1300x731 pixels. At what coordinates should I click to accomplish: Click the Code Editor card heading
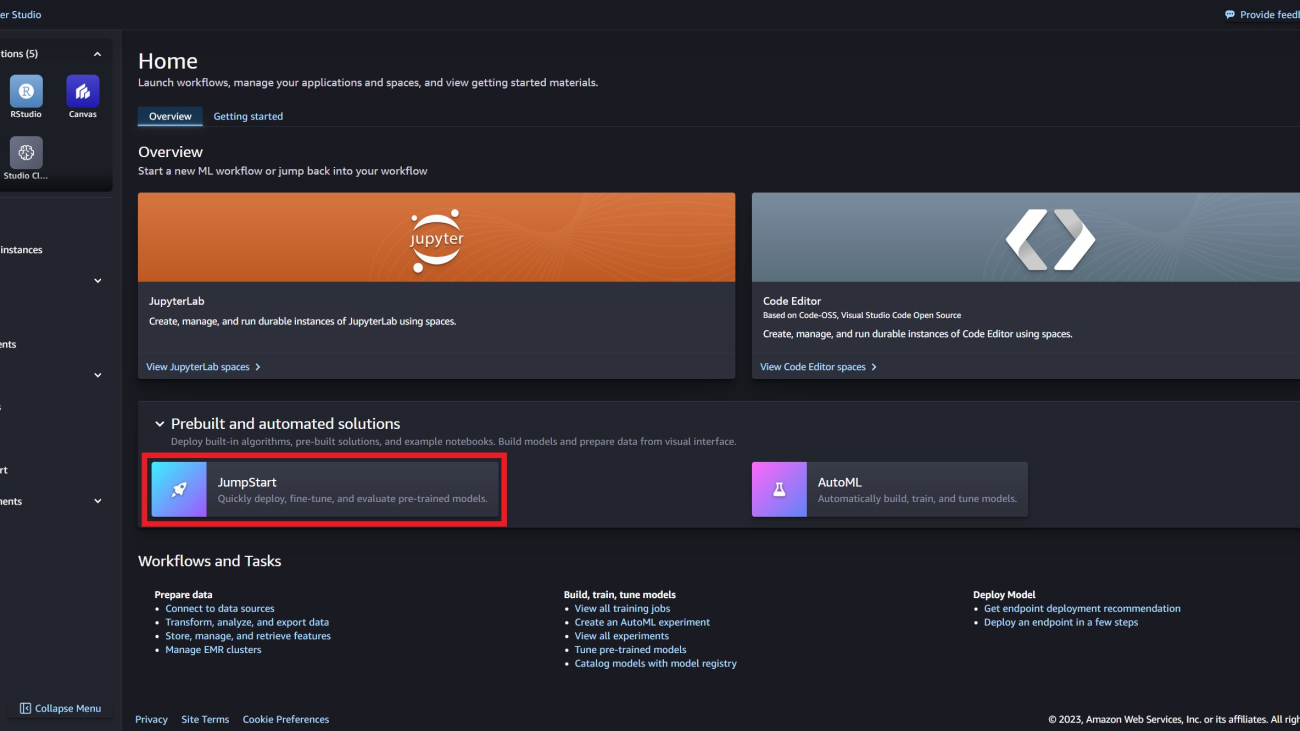[792, 301]
